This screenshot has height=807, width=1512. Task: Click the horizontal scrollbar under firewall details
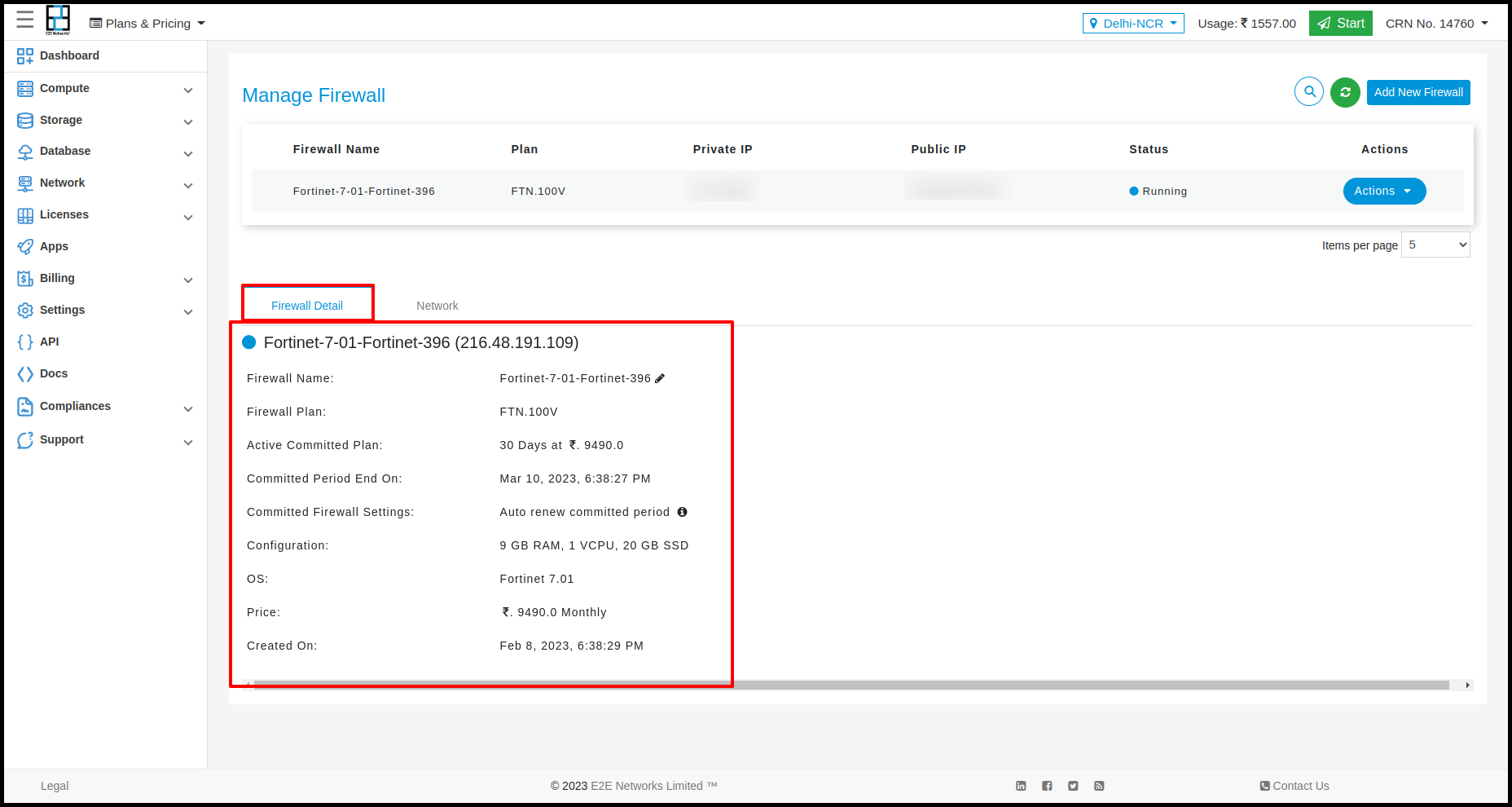click(851, 685)
